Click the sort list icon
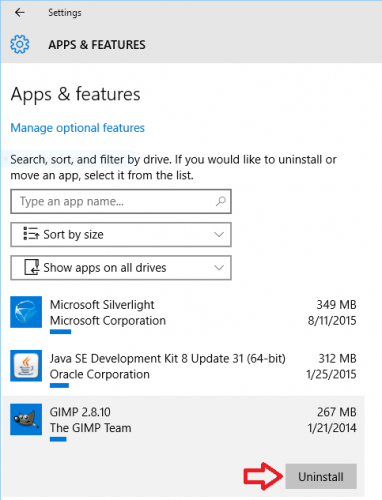Image resolution: width=382 pixels, height=500 pixels. 31,234
